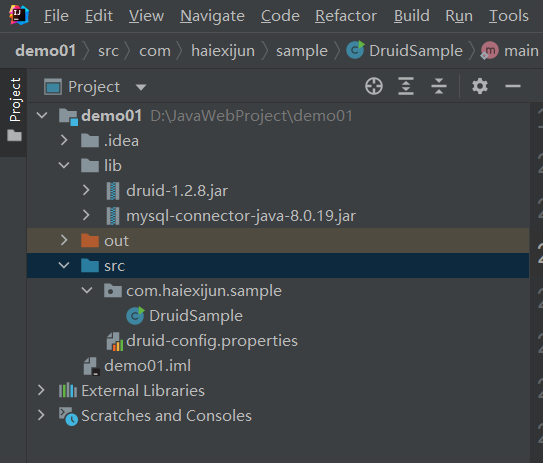Screen dimensions: 543x463
Task: Select mysql-connector-java-8.0.19.jar name
Action: click(241, 216)
